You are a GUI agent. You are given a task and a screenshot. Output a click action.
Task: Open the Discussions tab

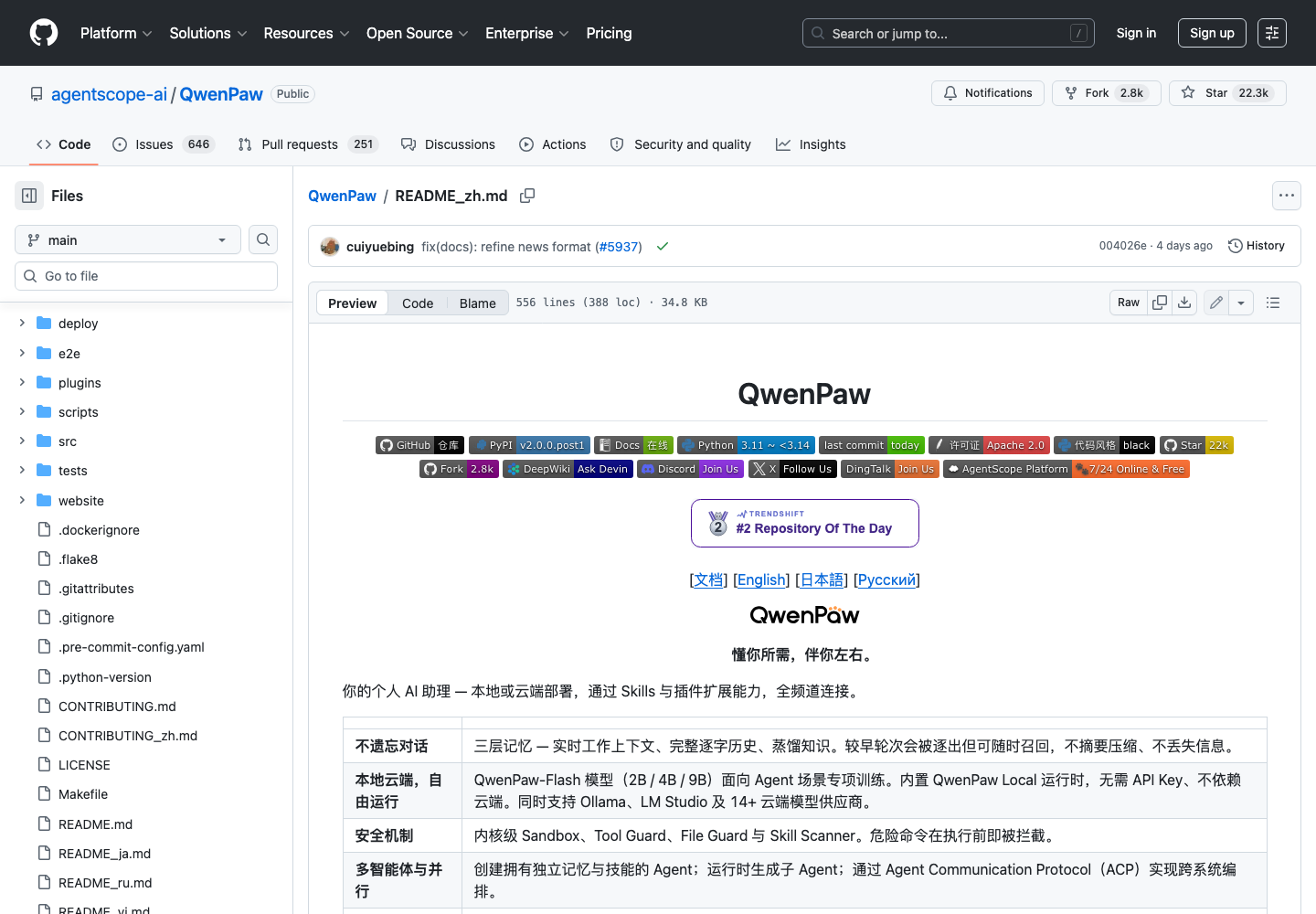(x=449, y=144)
